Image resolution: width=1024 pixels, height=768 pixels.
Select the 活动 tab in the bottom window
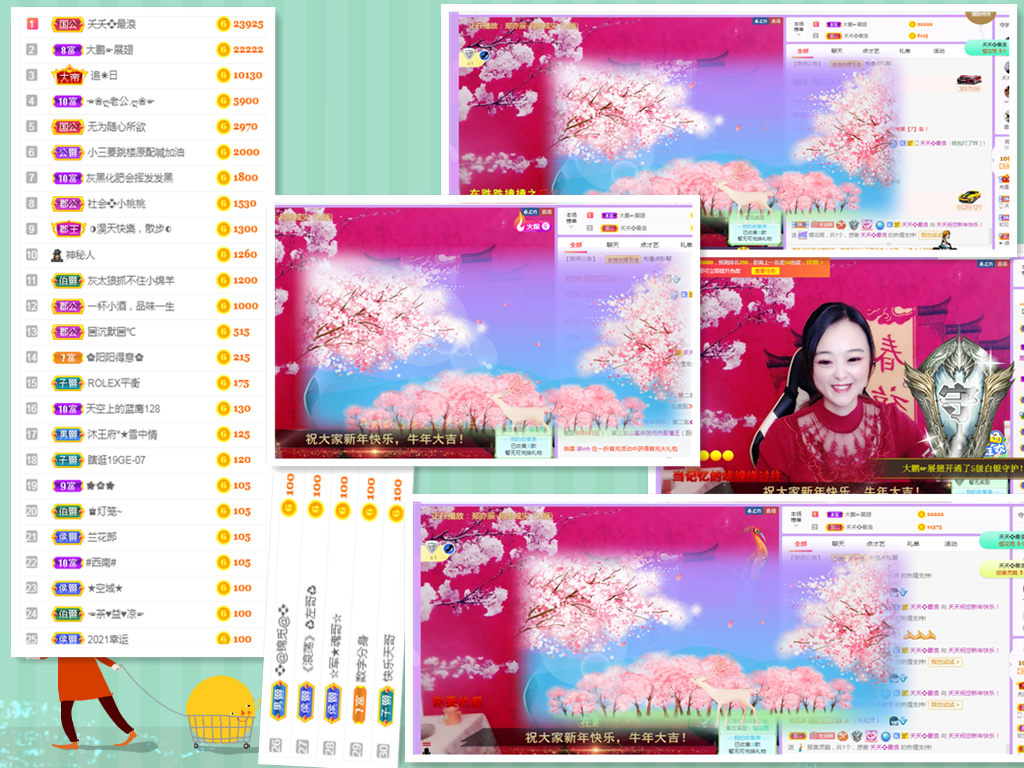point(950,543)
